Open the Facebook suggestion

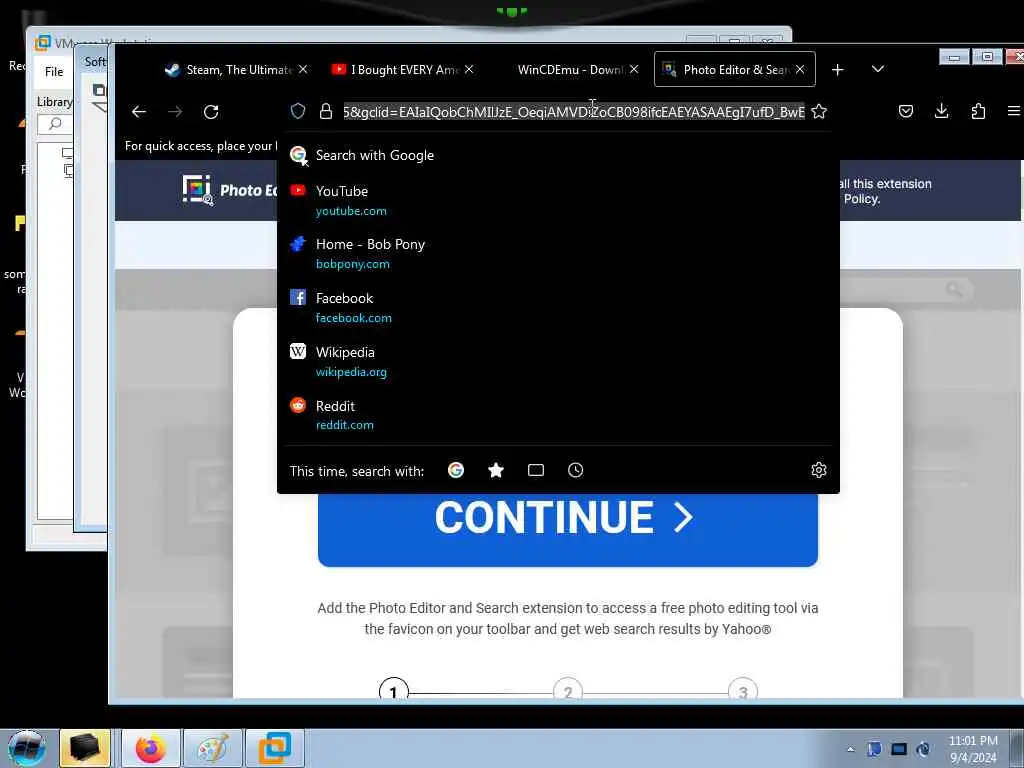pyautogui.click(x=558, y=308)
